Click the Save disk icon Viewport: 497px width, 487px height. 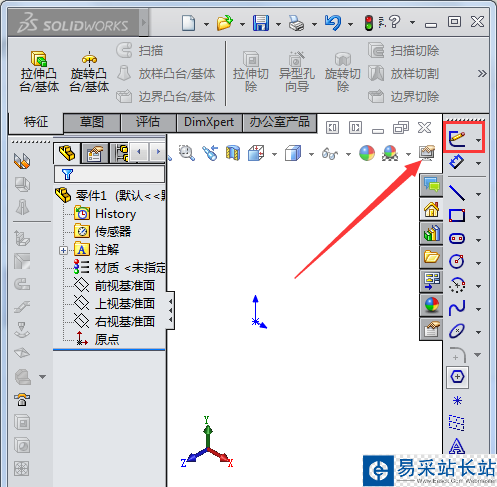tap(261, 23)
